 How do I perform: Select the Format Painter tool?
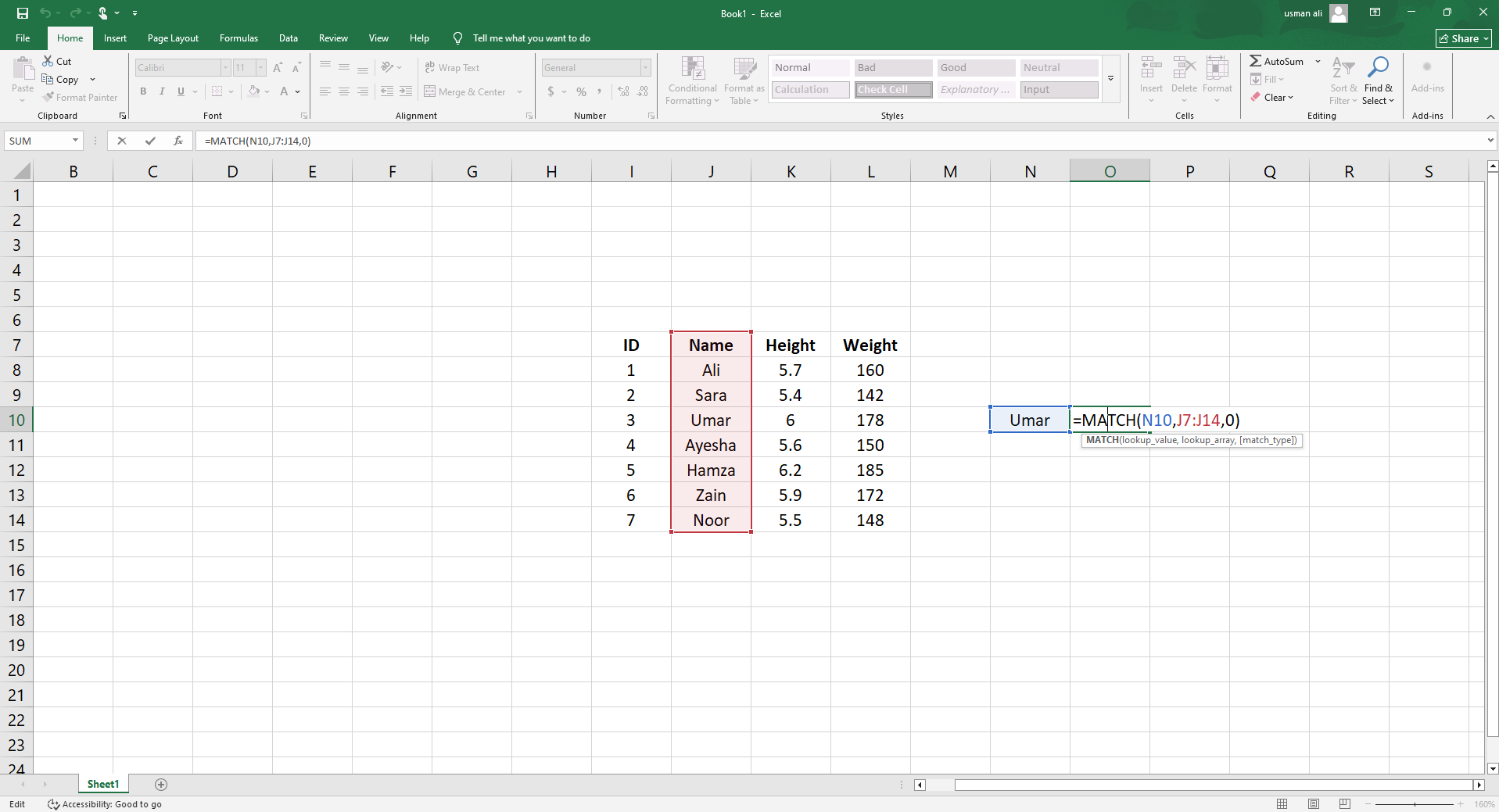[80, 98]
